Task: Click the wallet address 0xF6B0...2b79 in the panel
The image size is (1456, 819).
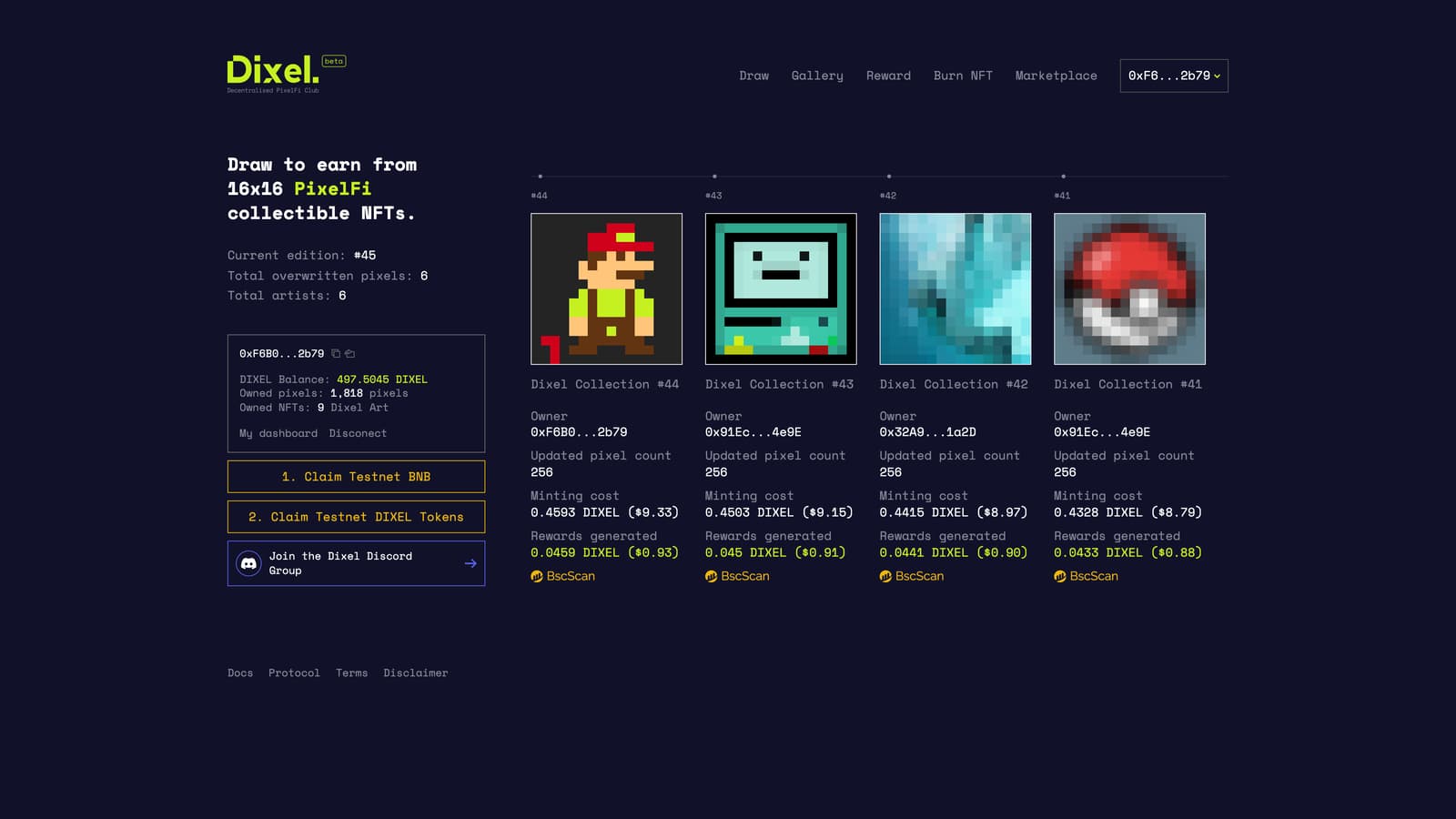Action: click(281, 353)
